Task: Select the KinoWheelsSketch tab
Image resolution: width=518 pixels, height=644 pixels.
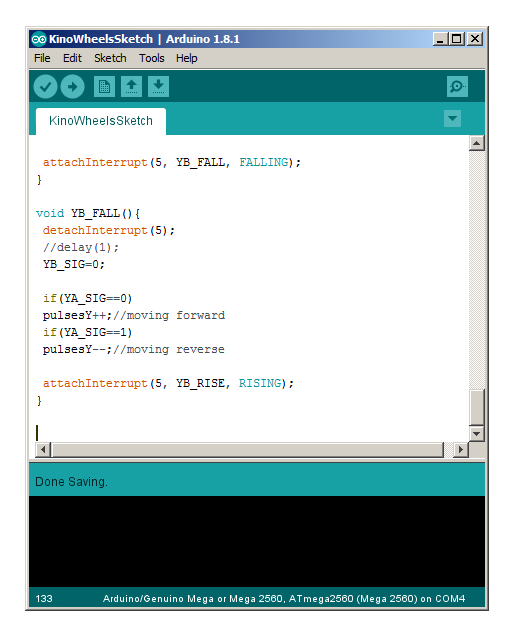Action: pyautogui.click(x=101, y=121)
